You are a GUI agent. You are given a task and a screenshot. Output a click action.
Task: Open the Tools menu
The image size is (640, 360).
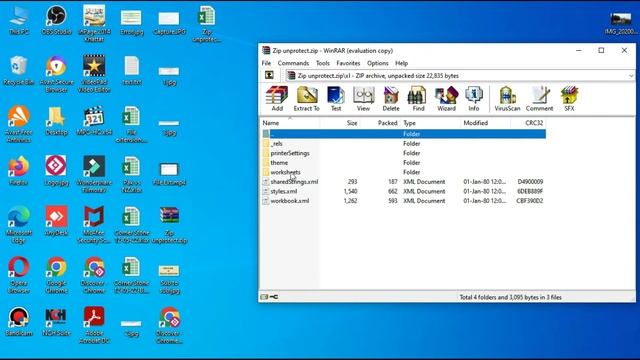(322, 63)
